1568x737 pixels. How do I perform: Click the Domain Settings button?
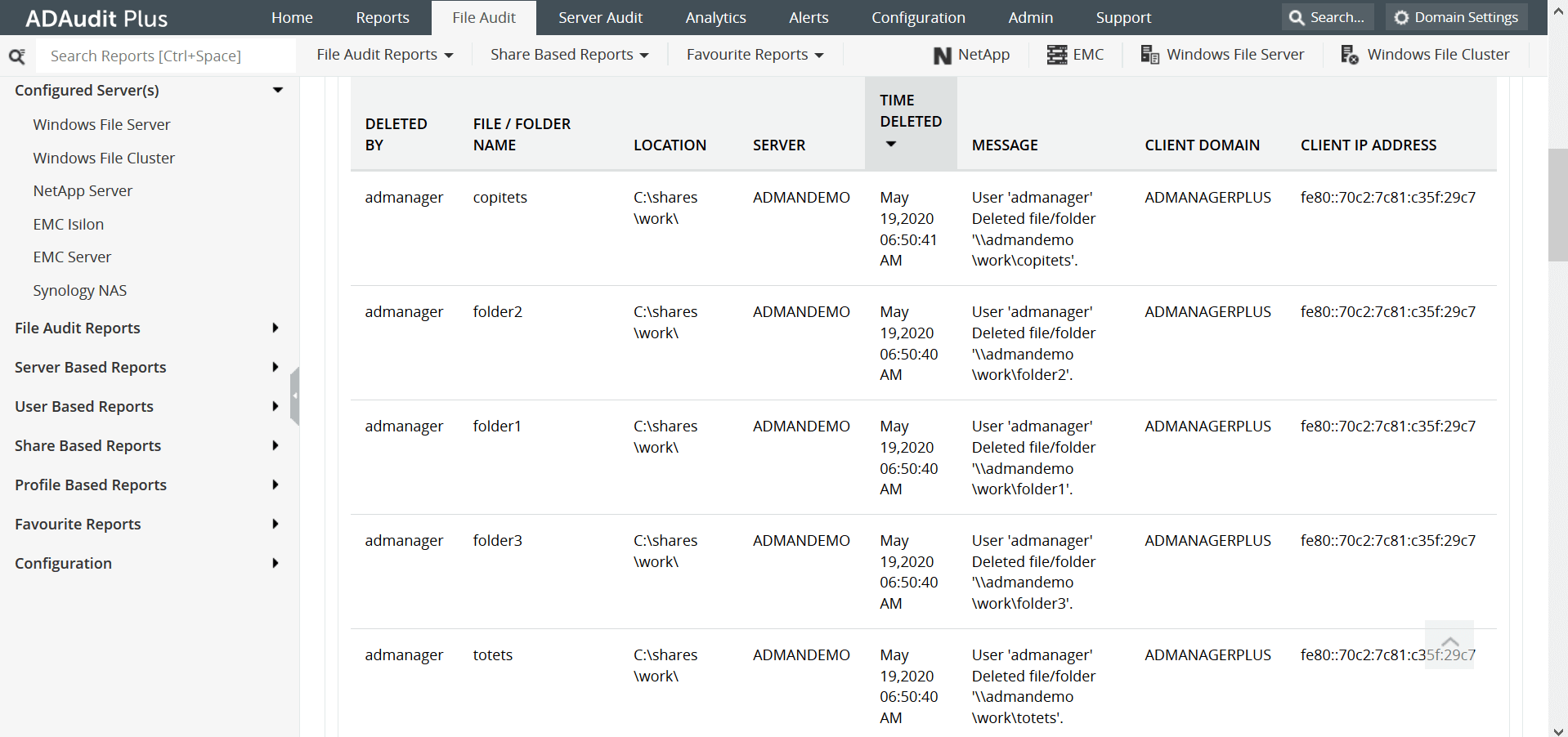pos(1456,17)
